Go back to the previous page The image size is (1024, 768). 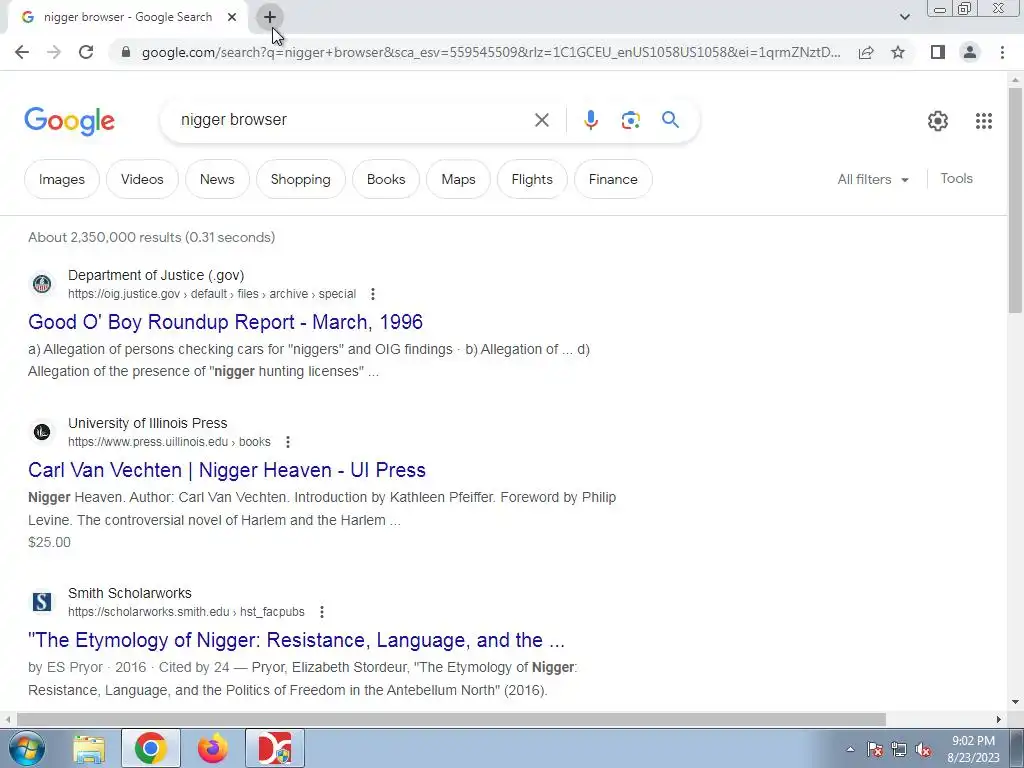22,52
